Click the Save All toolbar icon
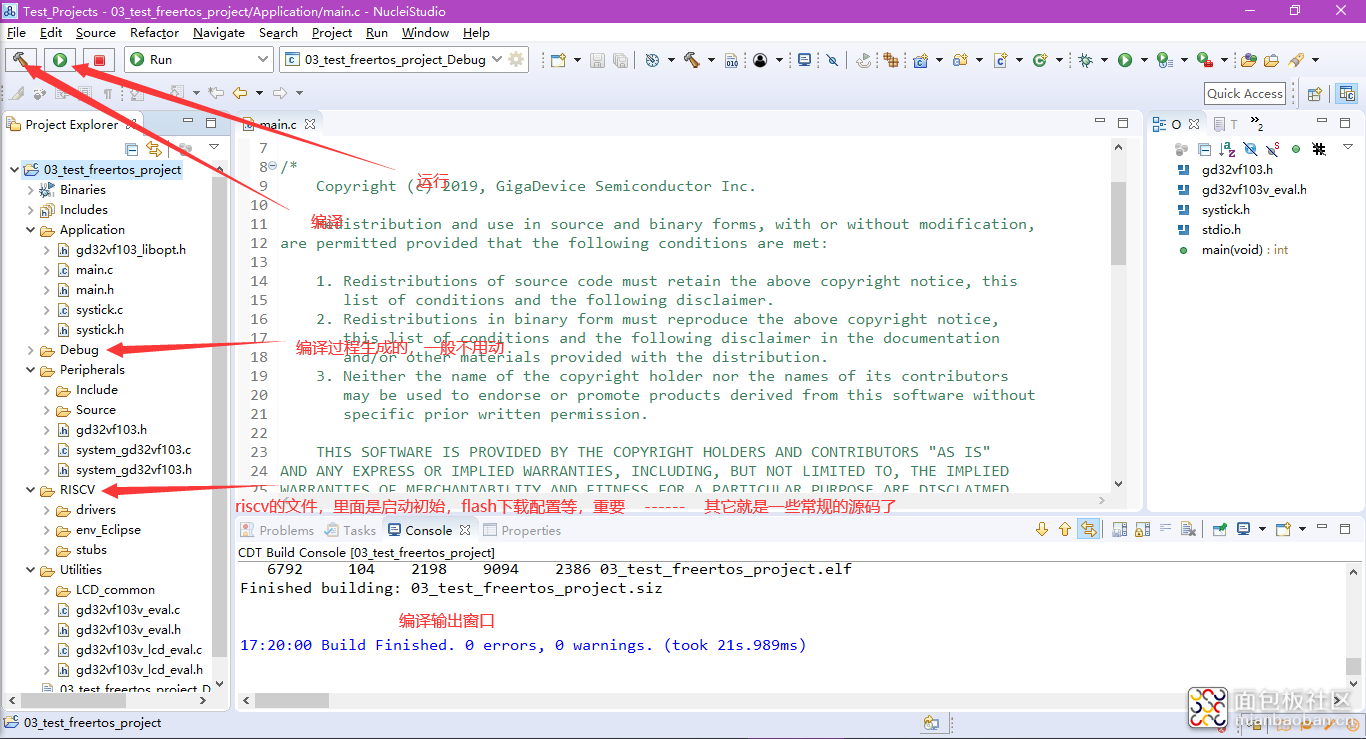The image size is (1366, 739). click(x=620, y=60)
